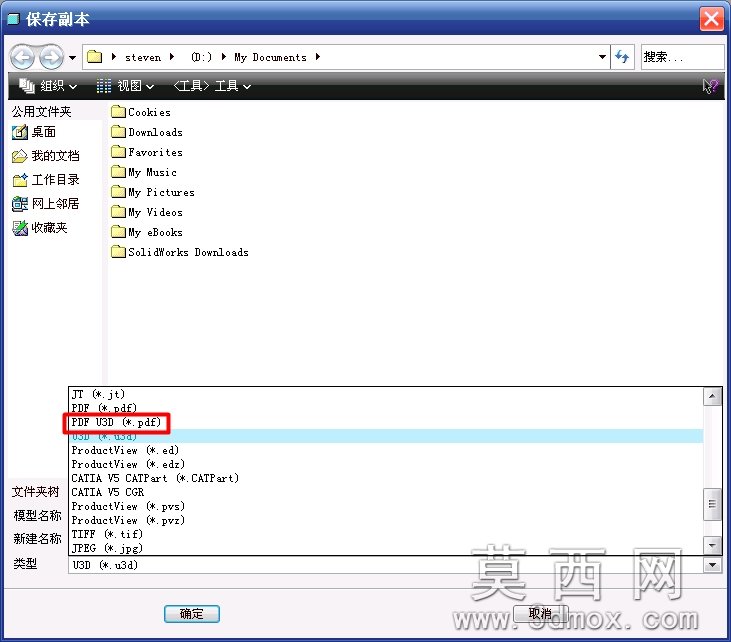
Task: Click into the 搜索 search field
Action: click(683, 57)
